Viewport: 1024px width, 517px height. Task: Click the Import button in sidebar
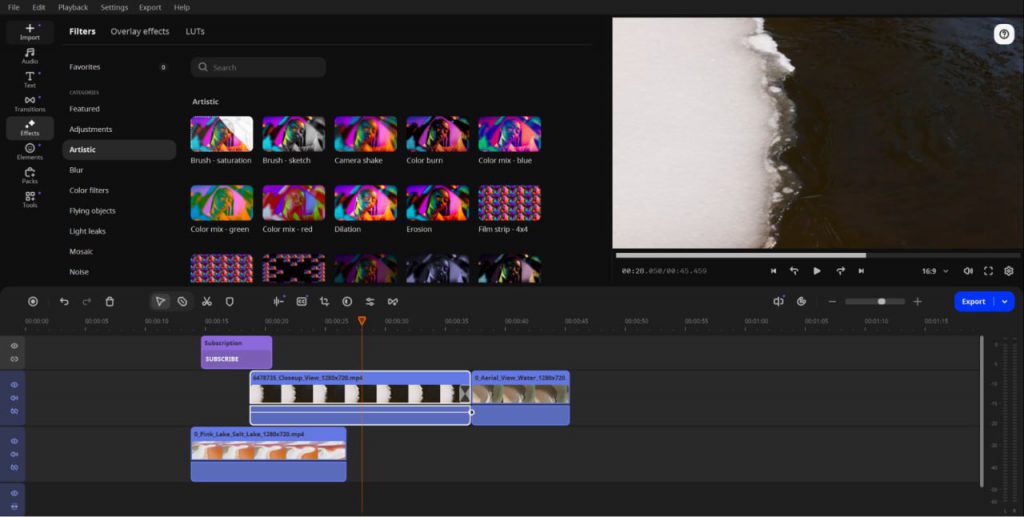pos(30,32)
